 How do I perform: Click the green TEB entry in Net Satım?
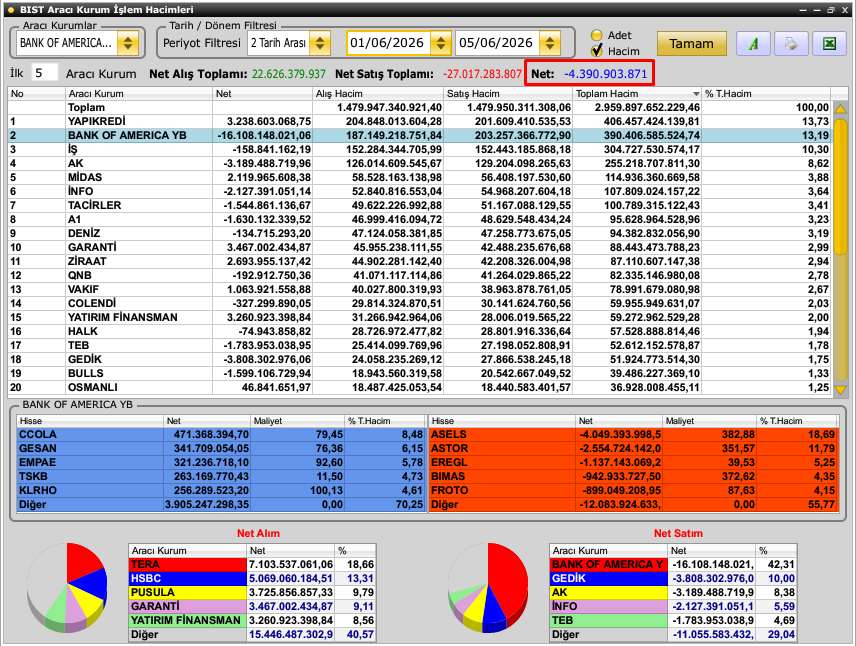pyautogui.click(x=609, y=620)
